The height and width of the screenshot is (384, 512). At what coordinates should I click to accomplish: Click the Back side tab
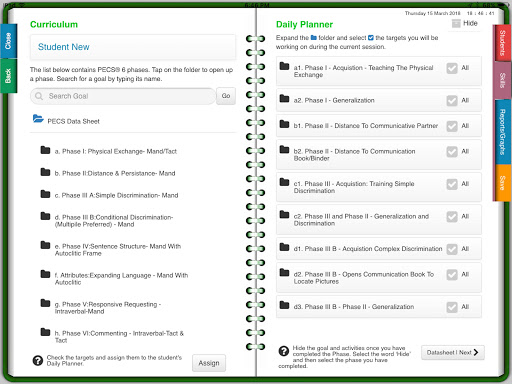8,76
